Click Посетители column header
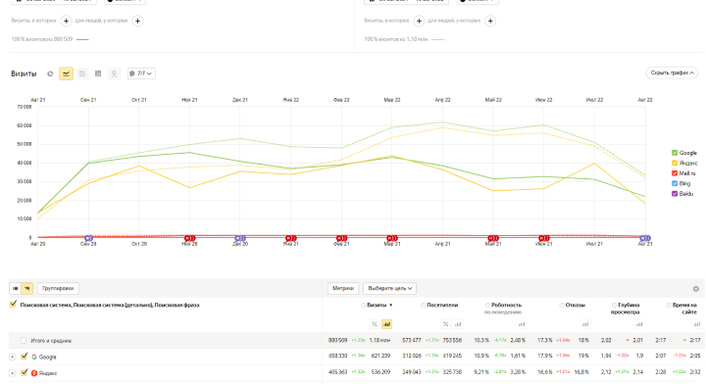 point(442,305)
